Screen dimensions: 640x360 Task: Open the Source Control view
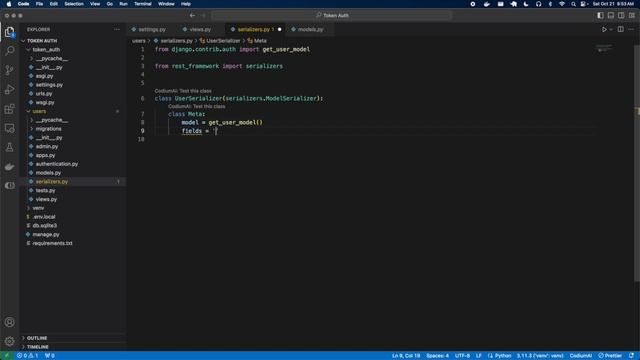(9, 70)
